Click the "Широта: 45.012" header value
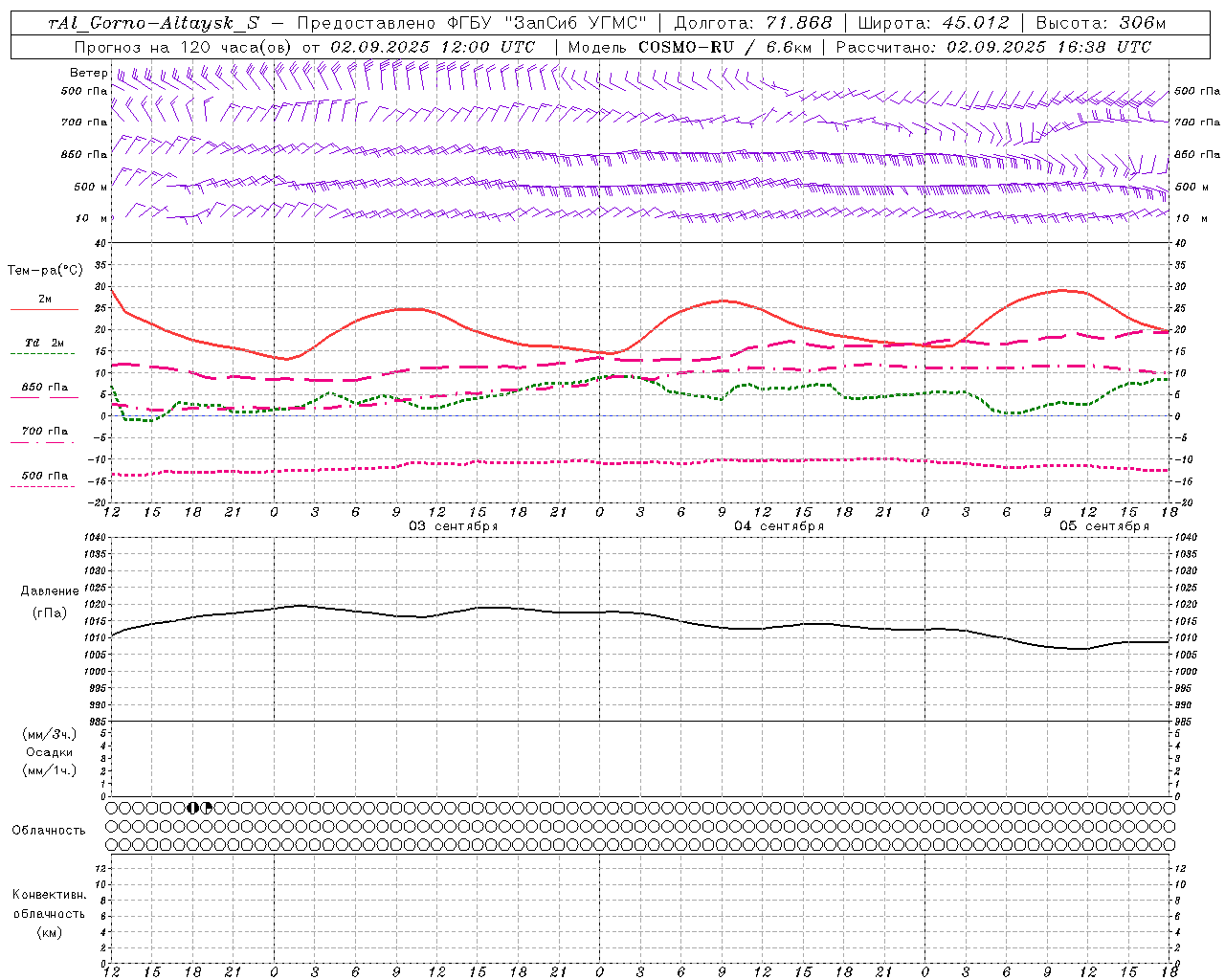Screen dimensions: 1225x980 [x=934, y=23]
